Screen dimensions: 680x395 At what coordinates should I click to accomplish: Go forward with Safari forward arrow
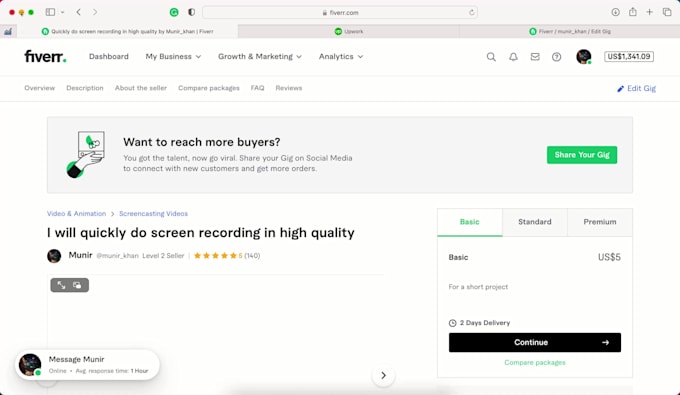pyautogui.click(x=95, y=12)
